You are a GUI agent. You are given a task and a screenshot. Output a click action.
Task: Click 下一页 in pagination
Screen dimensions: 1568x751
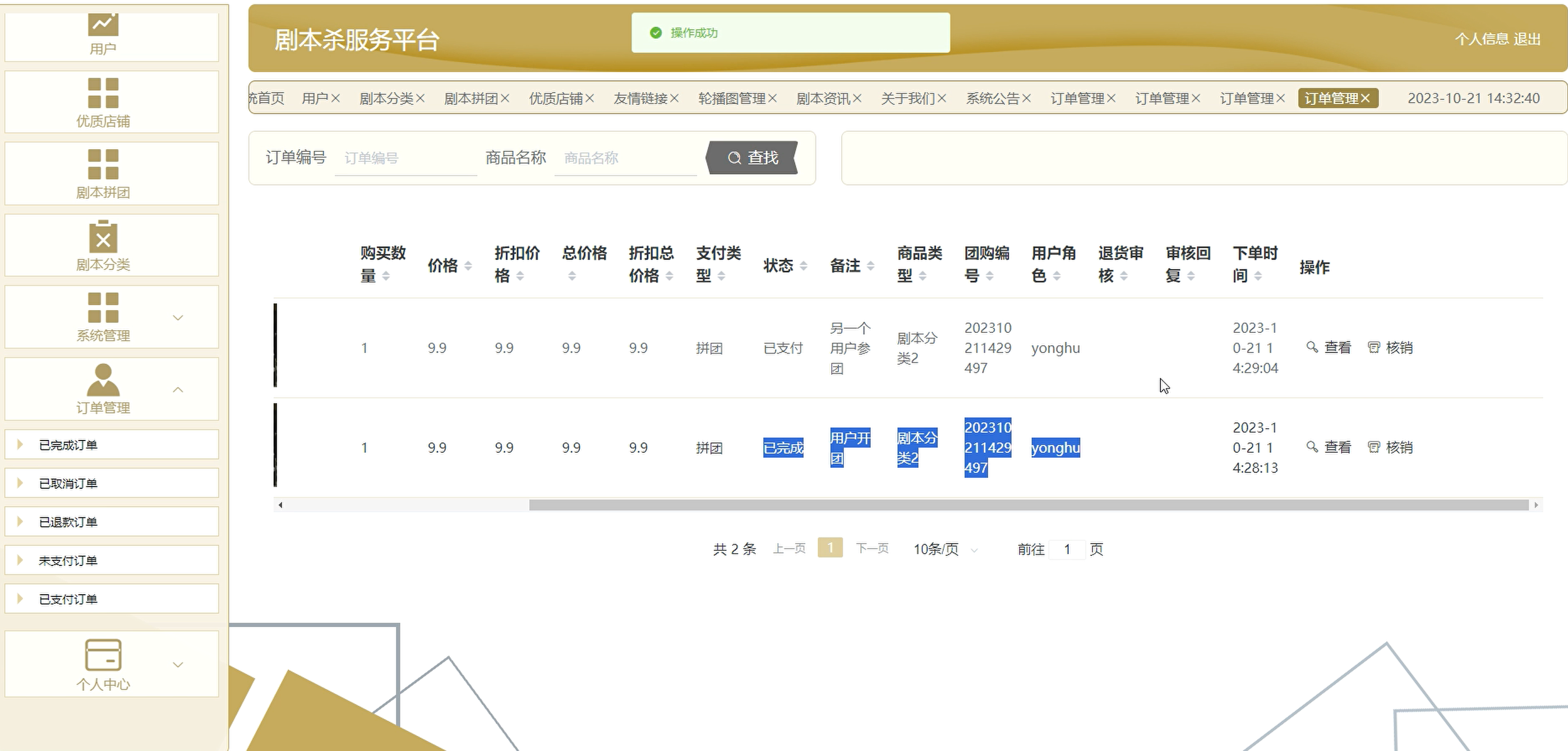(x=872, y=549)
